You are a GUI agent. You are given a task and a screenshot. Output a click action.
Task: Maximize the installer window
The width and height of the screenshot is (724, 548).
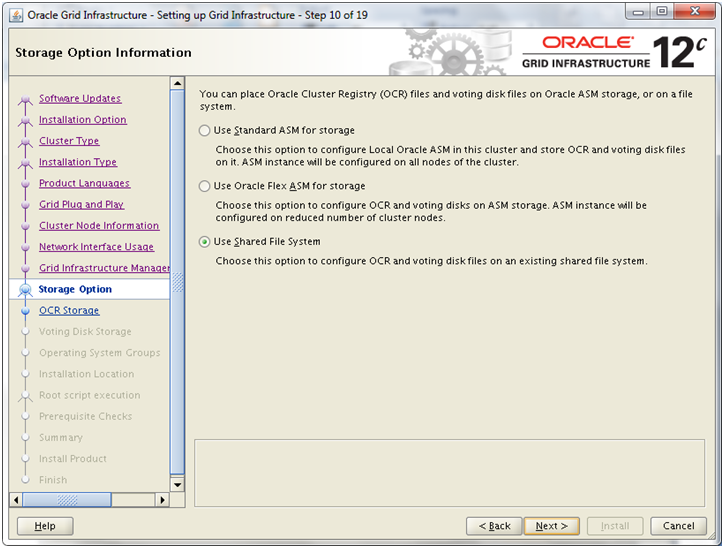pos(662,12)
